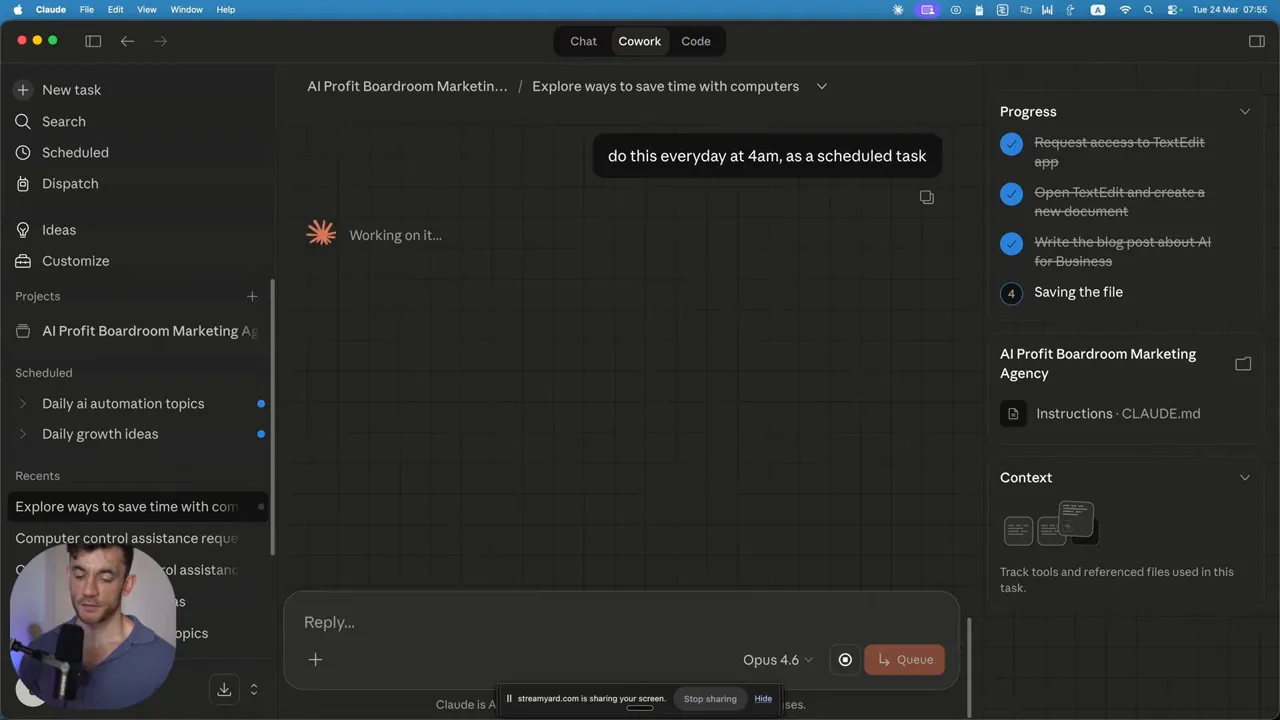Open the project folder icon in right panel

(x=1243, y=364)
